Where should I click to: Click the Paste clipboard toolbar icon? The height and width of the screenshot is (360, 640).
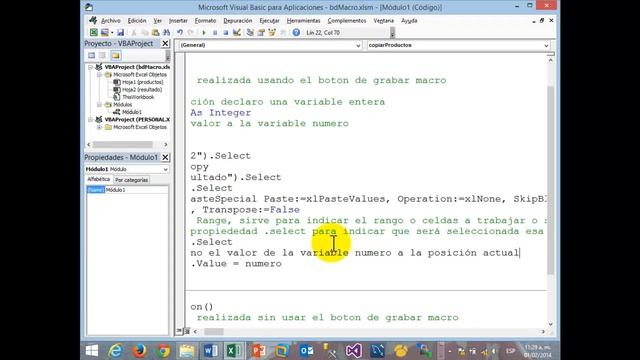156,33
